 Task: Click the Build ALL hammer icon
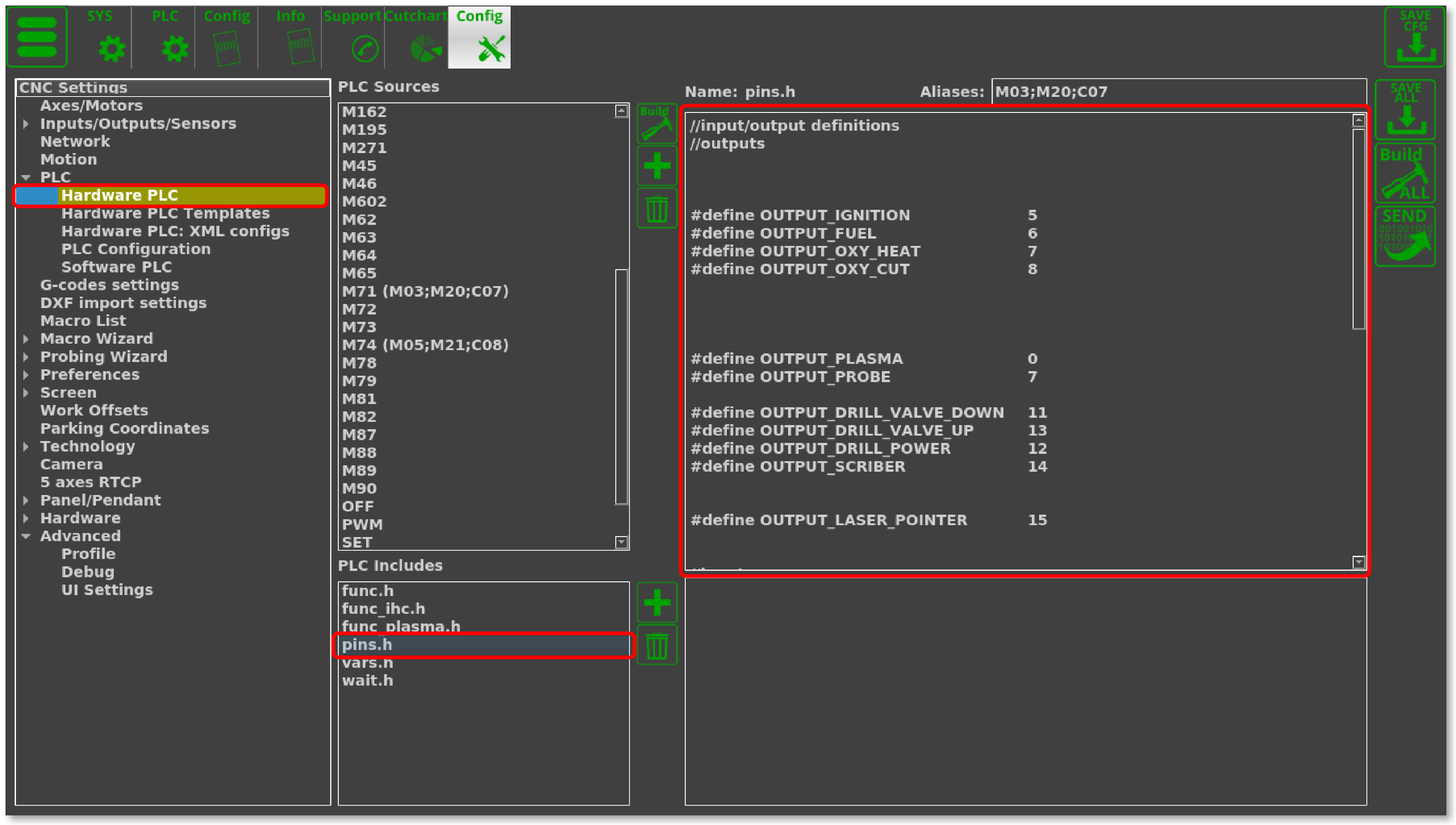1405,173
